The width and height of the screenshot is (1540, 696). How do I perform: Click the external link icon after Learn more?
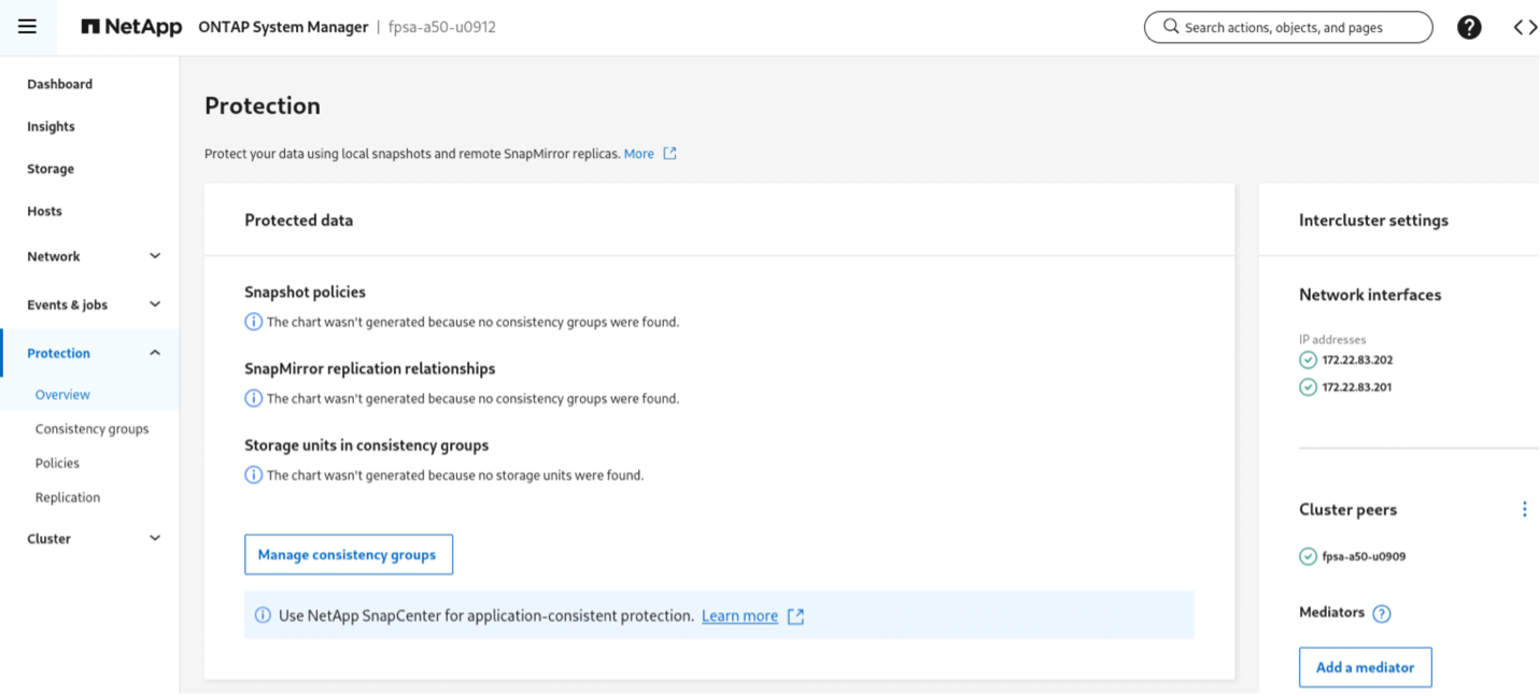[x=796, y=616]
